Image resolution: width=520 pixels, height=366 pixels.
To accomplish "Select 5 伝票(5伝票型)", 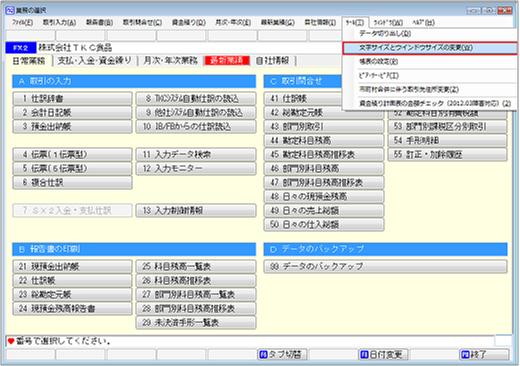I will click(x=72, y=169).
